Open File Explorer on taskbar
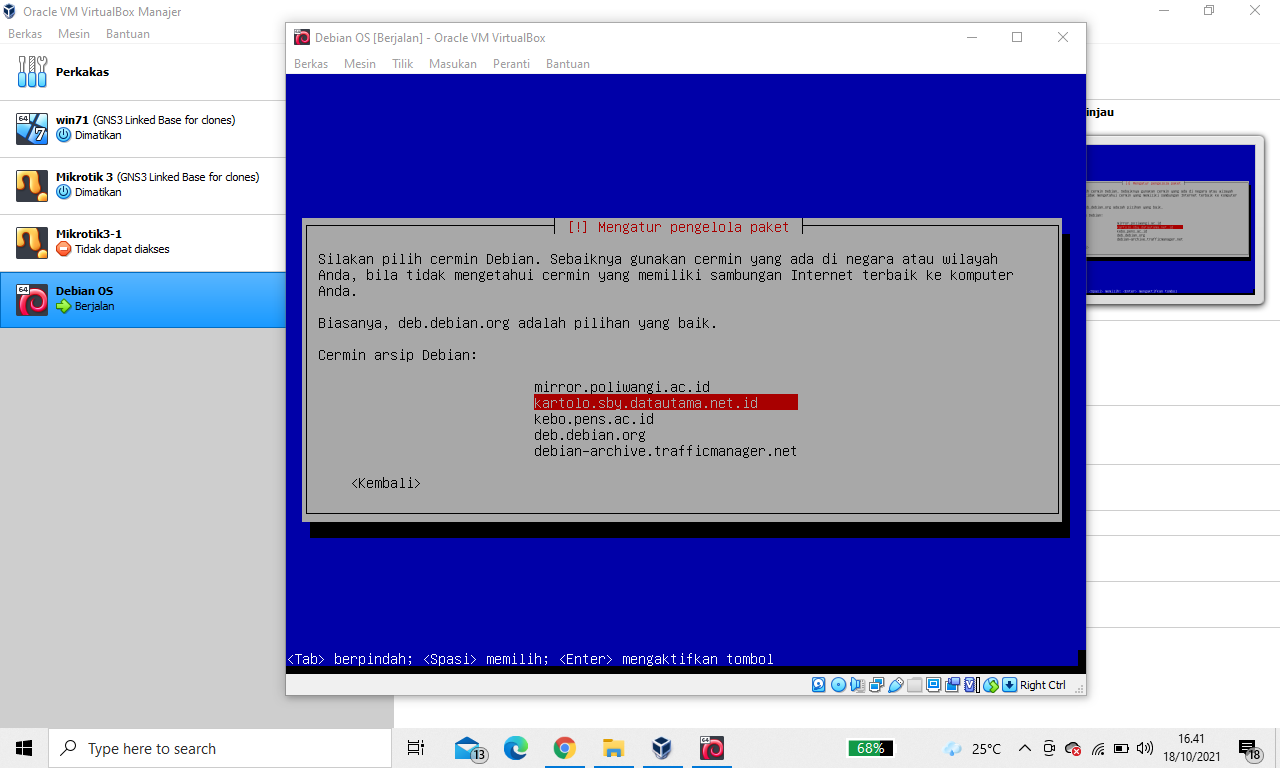 tap(613, 748)
